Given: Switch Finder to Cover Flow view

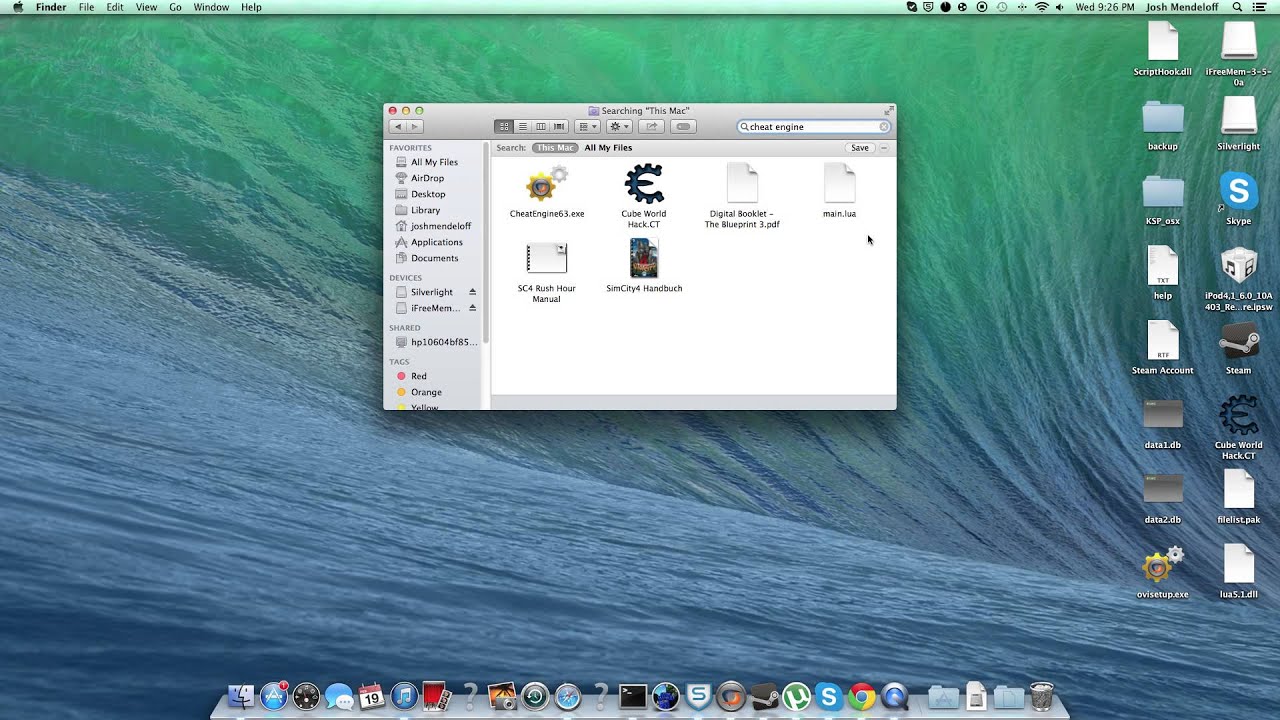Looking at the screenshot, I should click(x=559, y=127).
